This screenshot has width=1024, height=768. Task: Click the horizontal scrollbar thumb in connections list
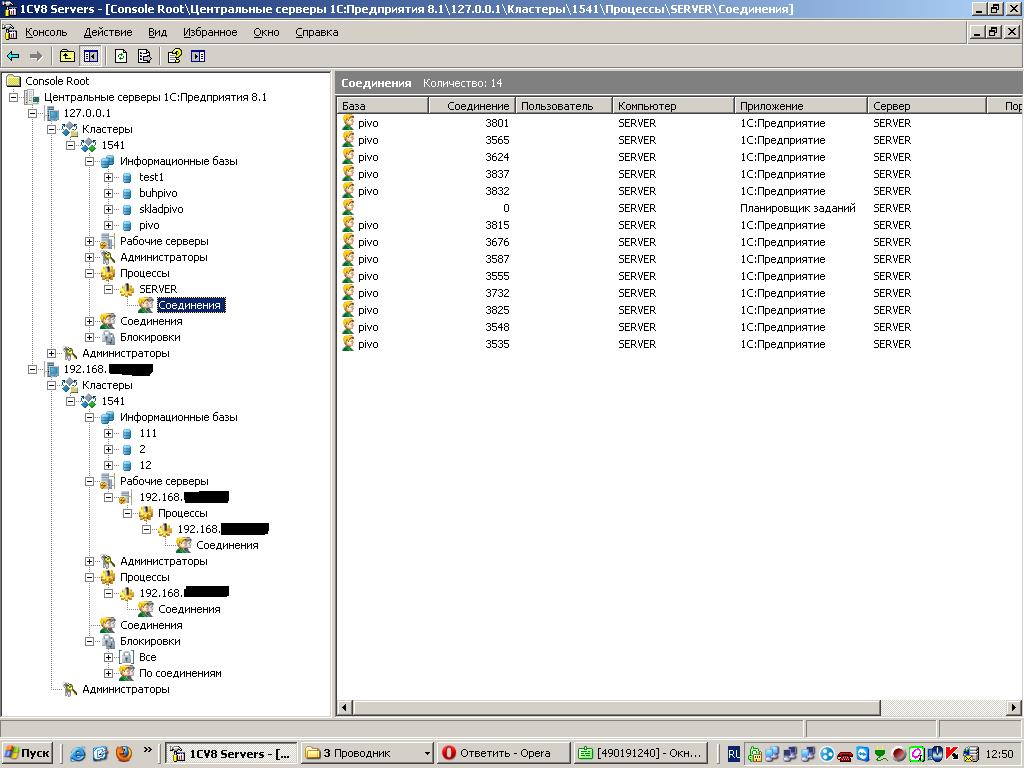coord(616,707)
